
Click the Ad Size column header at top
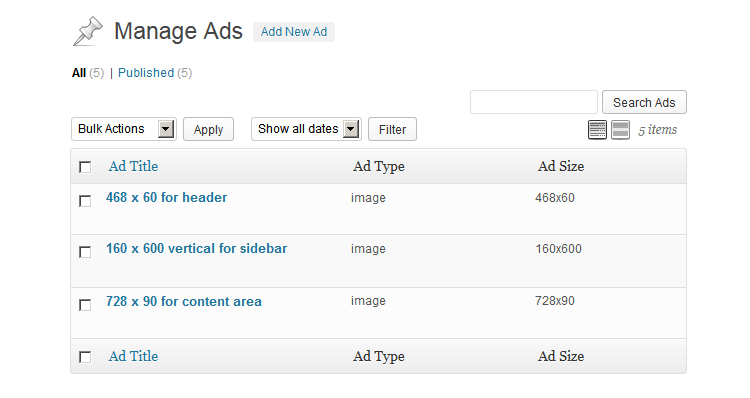(x=561, y=166)
